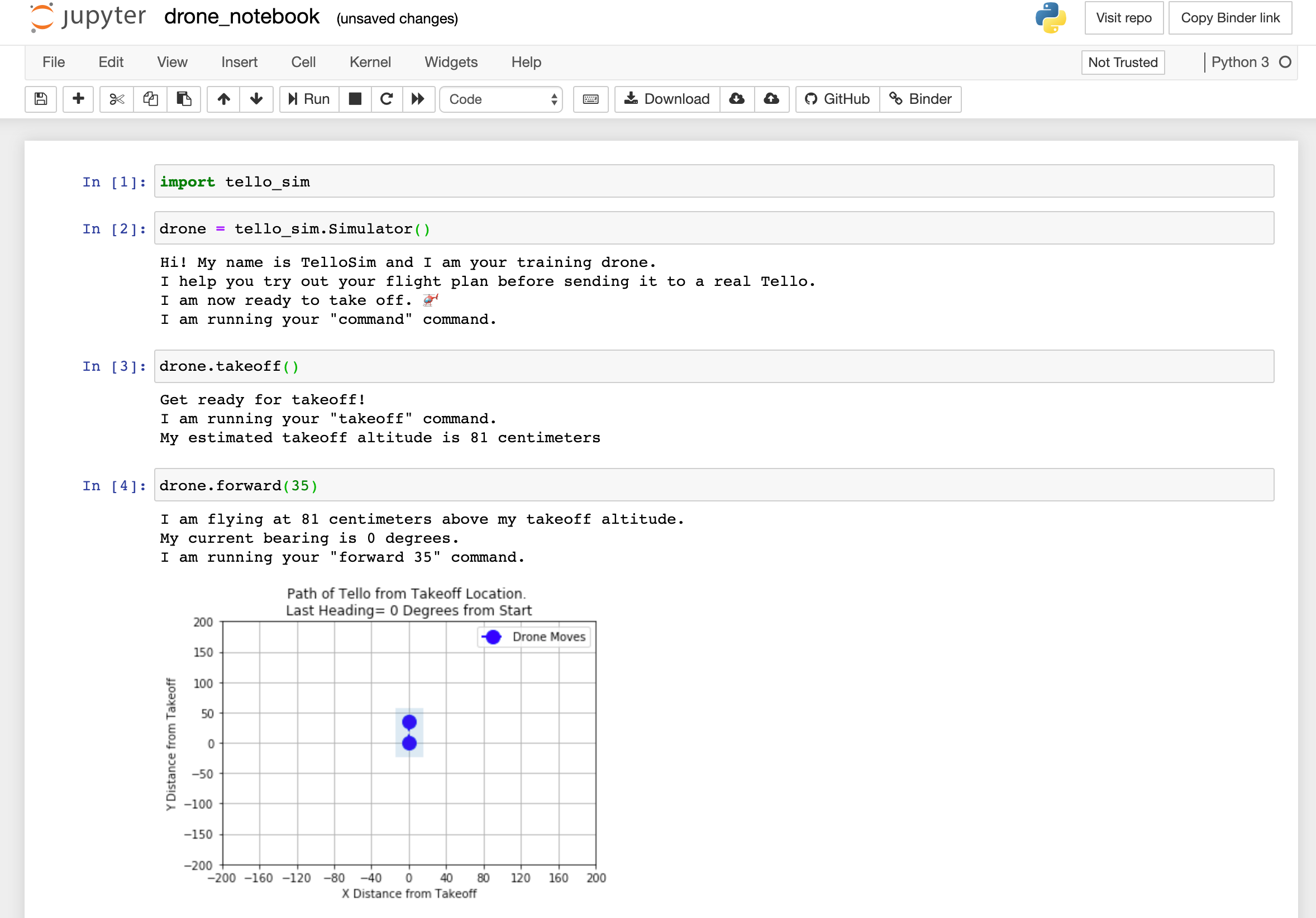
Task: Click Copy Binder link button
Action: coord(1229,18)
